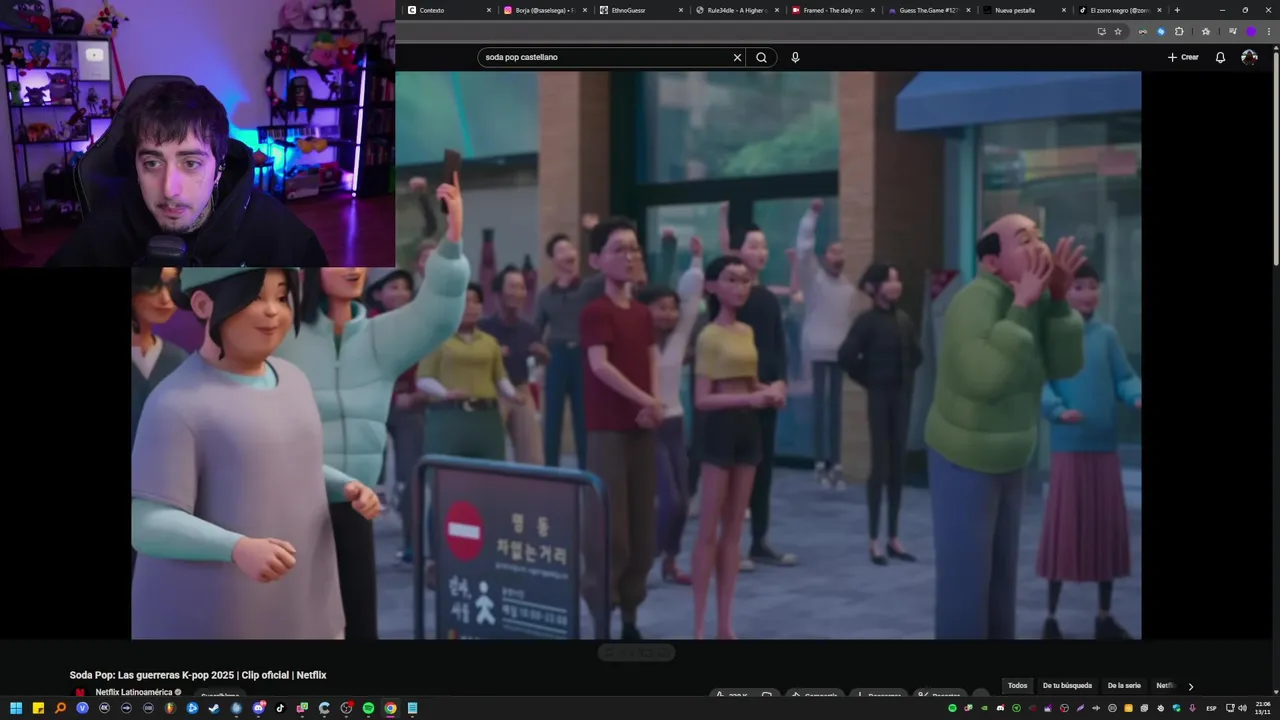
Task: Open the Chrome extensions puzzle icon
Action: point(1179,31)
